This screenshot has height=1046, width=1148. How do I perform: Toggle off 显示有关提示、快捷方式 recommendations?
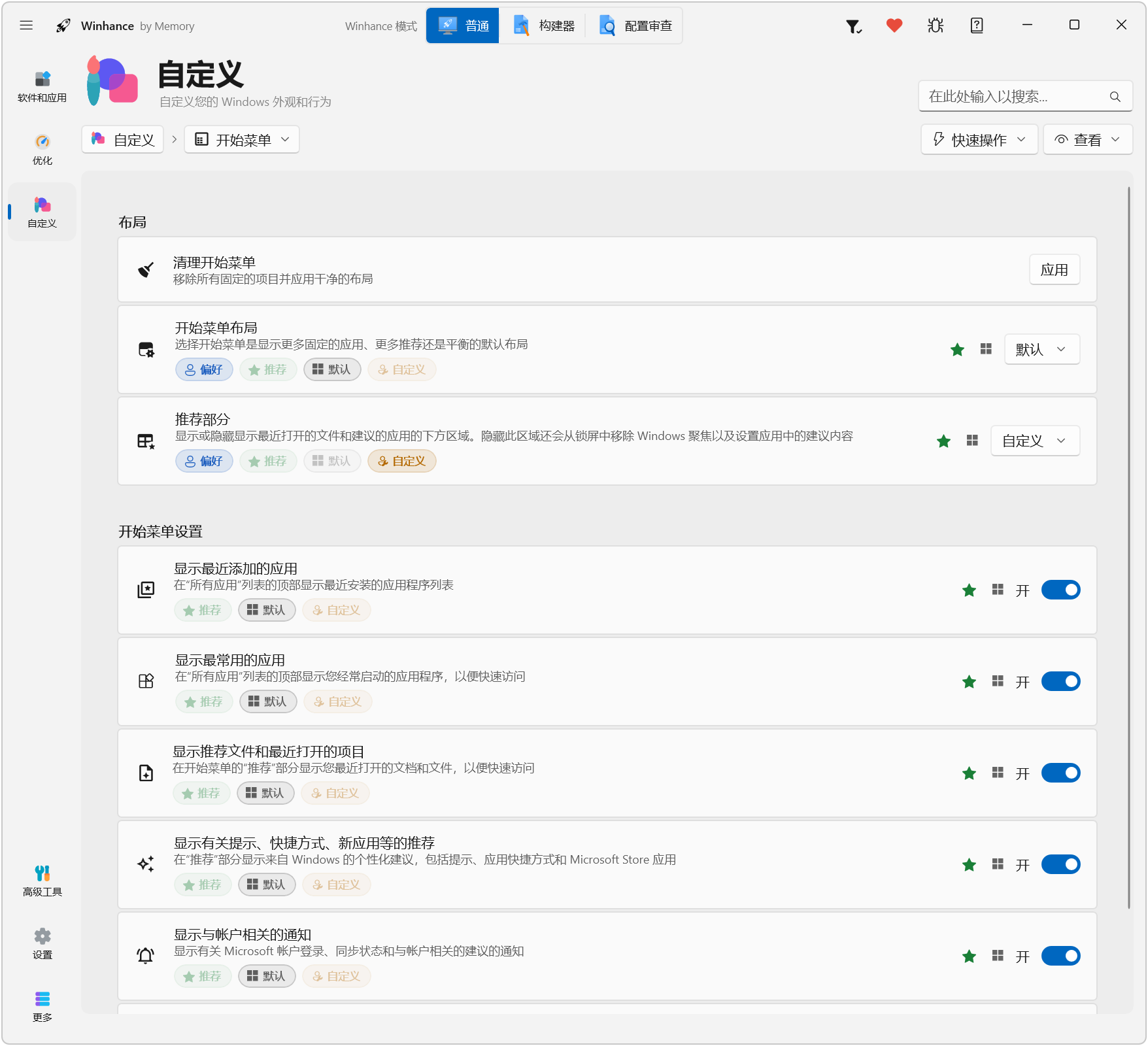[x=1060, y=864]
